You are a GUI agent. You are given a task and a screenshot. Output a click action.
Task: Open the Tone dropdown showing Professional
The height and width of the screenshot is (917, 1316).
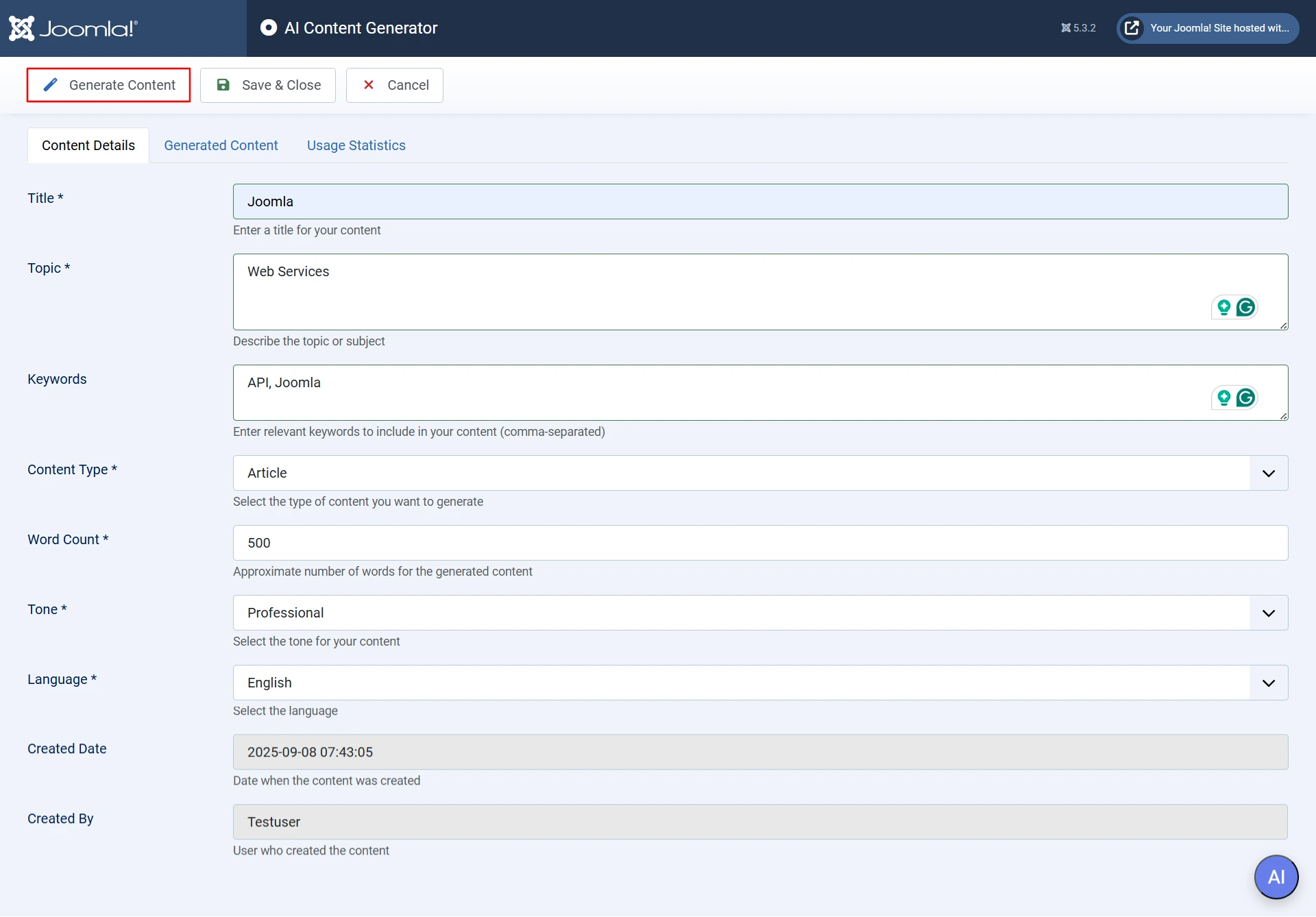[x=761, y=613]
